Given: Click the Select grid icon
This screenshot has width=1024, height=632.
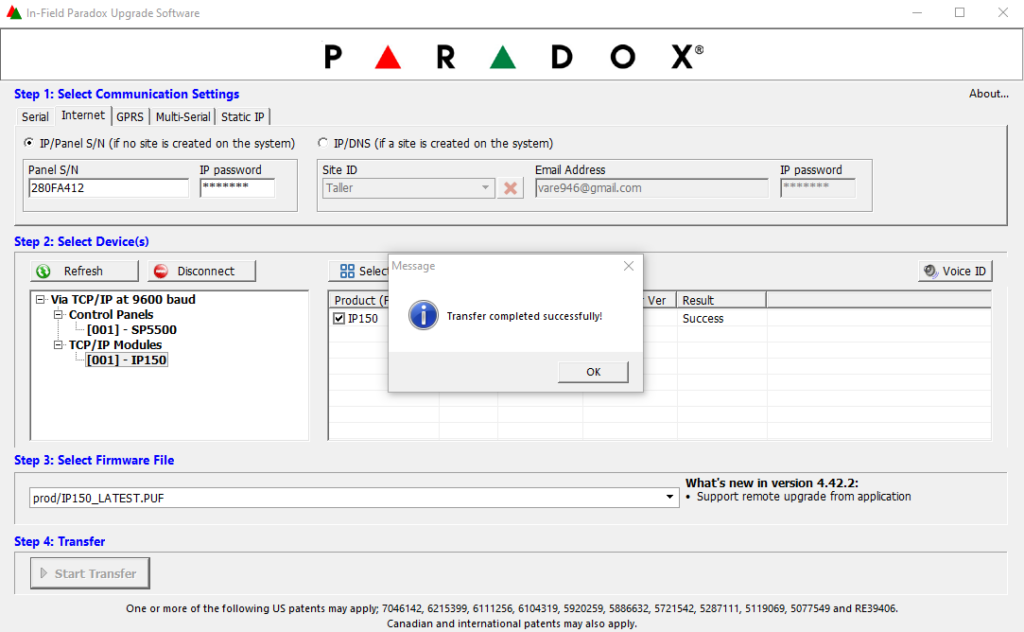Looking at the screenshot, I should coord(347,271).
